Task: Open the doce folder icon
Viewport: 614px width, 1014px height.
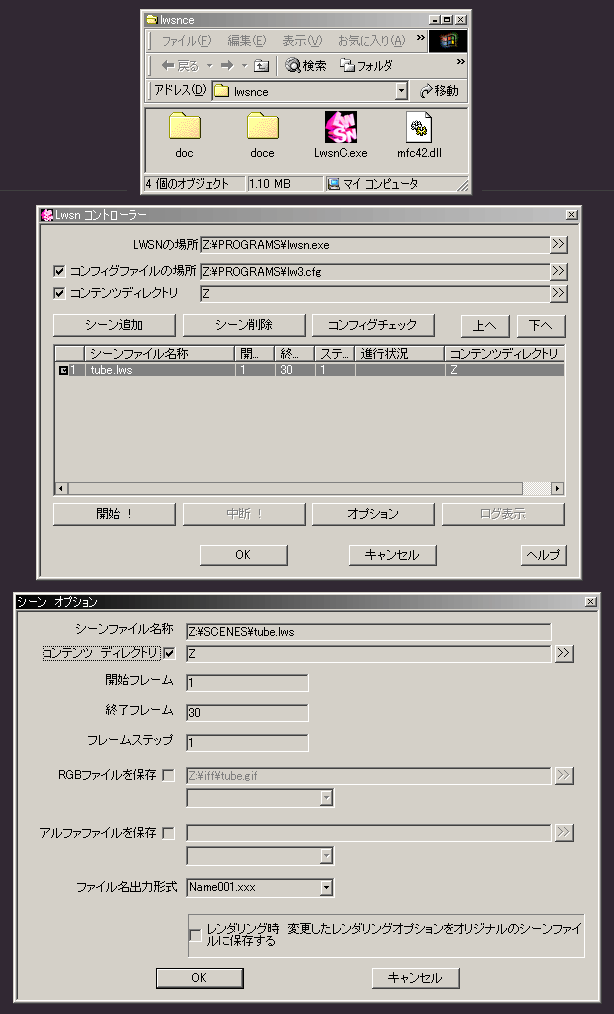Action: tap(262, 128)
